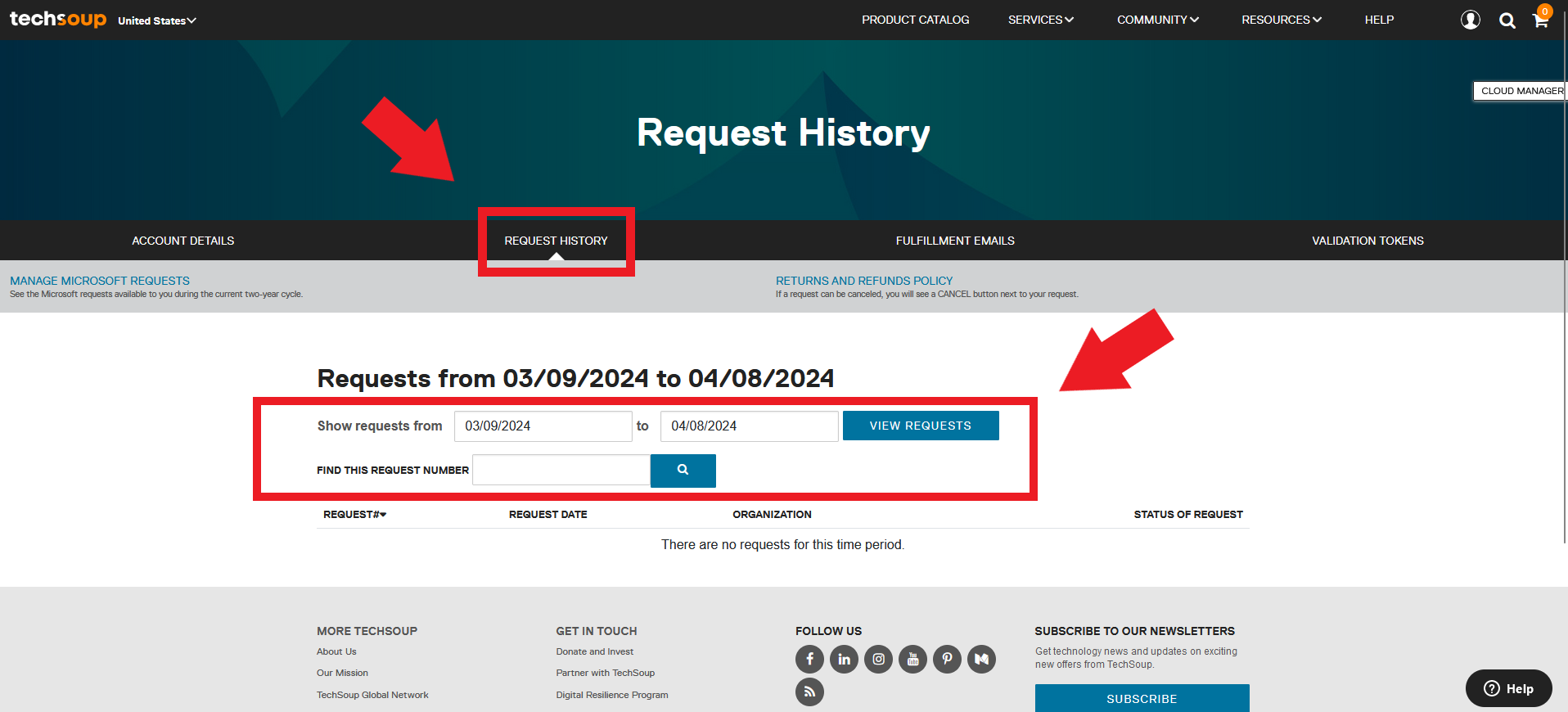Click the Request Date column header

548,515
